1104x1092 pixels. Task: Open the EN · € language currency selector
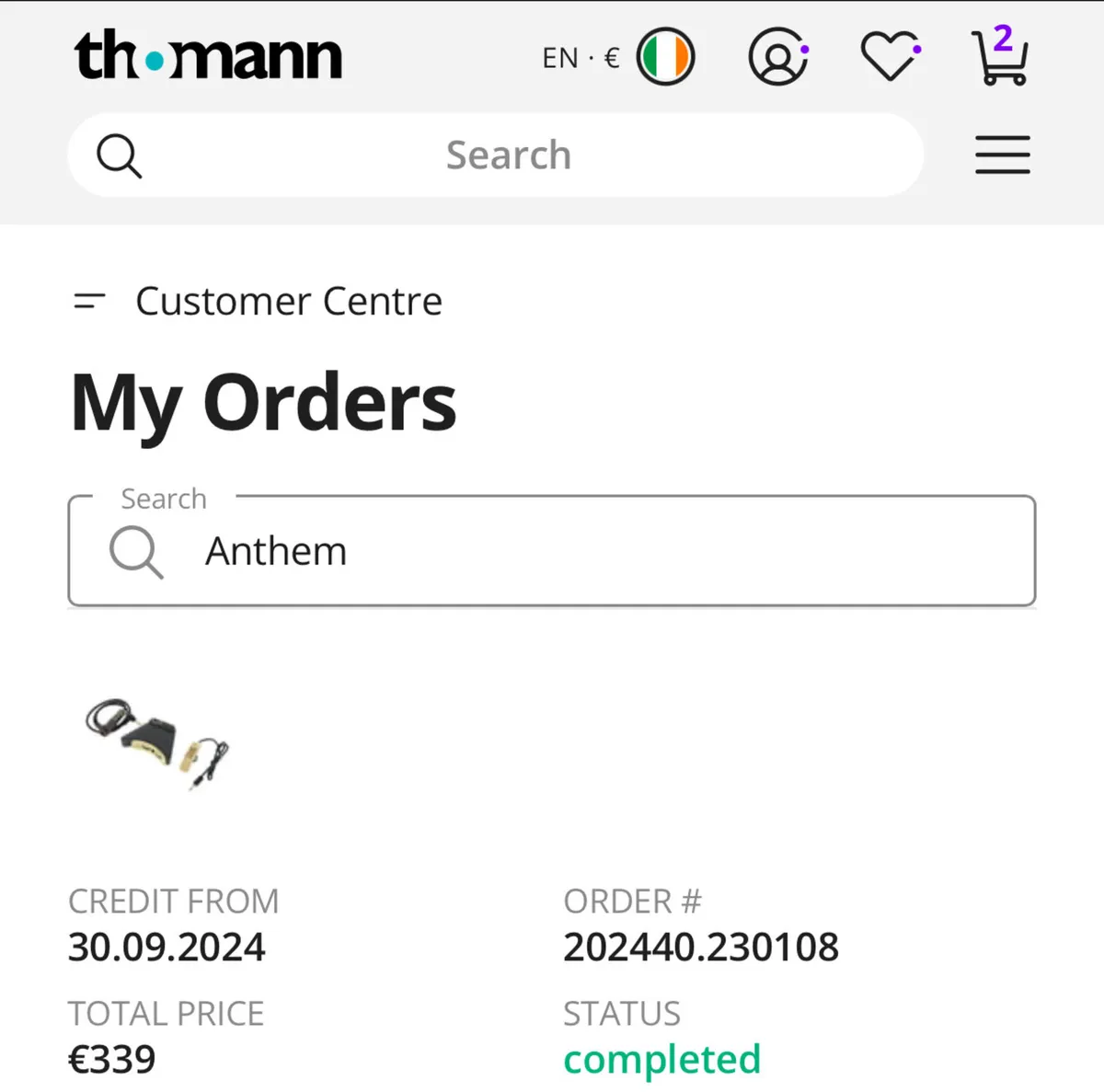[x=581, y=58]
